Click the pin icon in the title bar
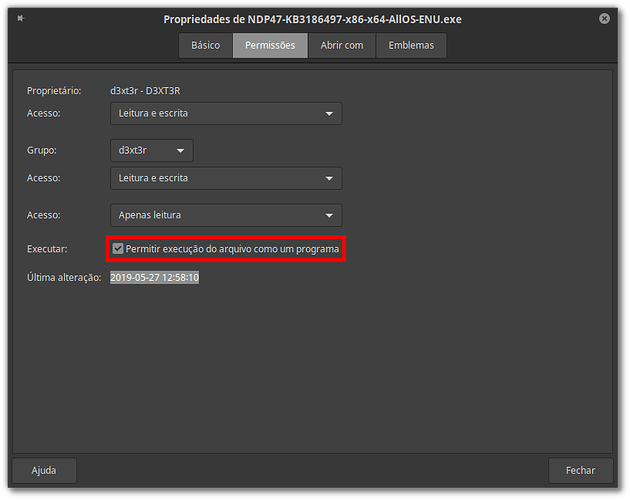The height and width of the screenshot is (500, 630). (x=19, y=19)
